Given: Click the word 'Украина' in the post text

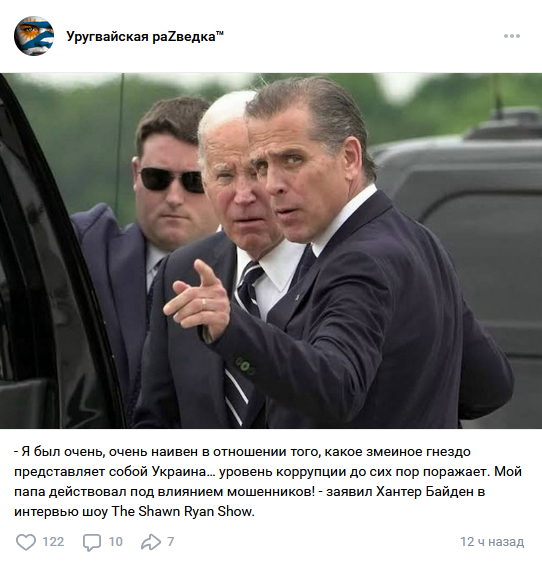Looking at the screenshot, I should point(179,472).
